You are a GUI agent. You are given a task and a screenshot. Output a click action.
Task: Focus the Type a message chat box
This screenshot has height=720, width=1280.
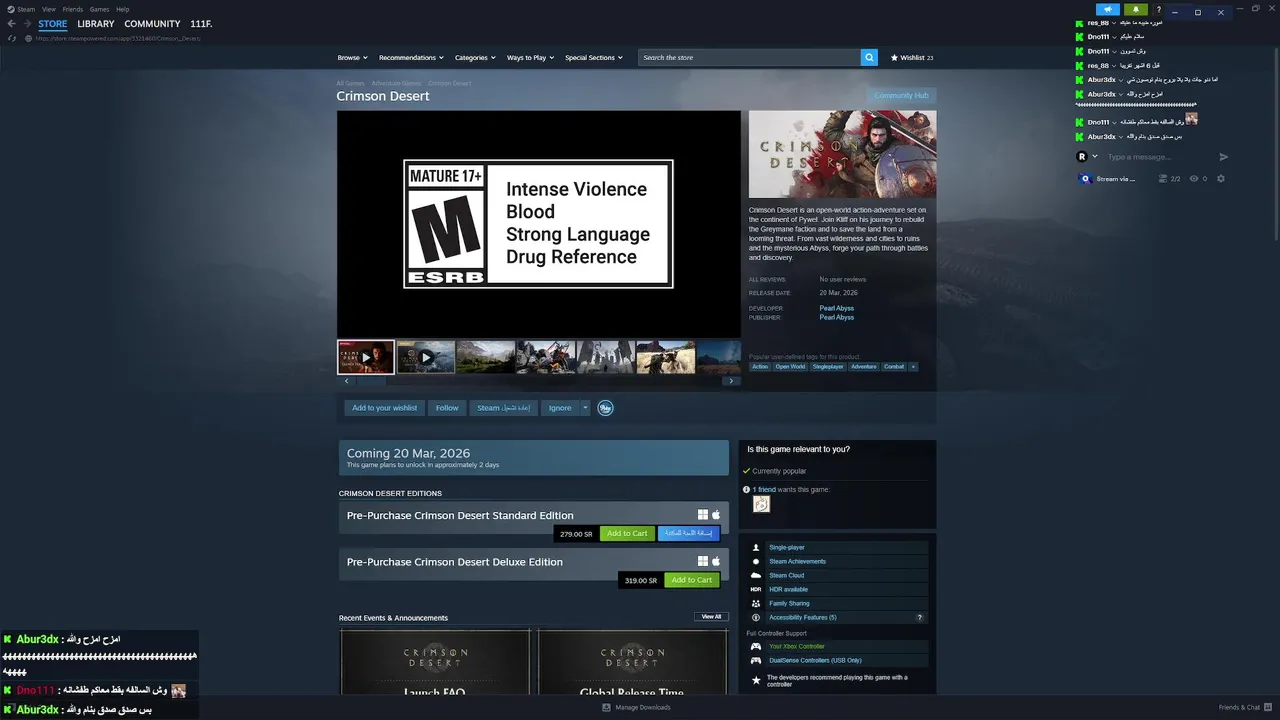(1158, 157)
